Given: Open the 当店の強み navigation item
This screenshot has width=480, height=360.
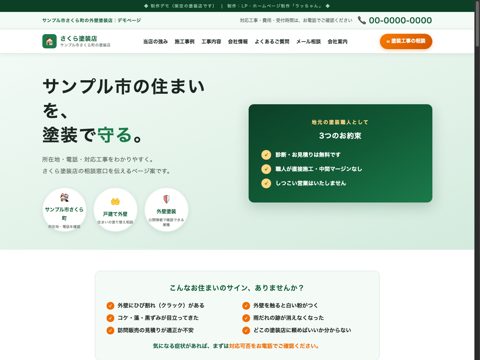Looking at the screenshot, I should pos(155,42).
